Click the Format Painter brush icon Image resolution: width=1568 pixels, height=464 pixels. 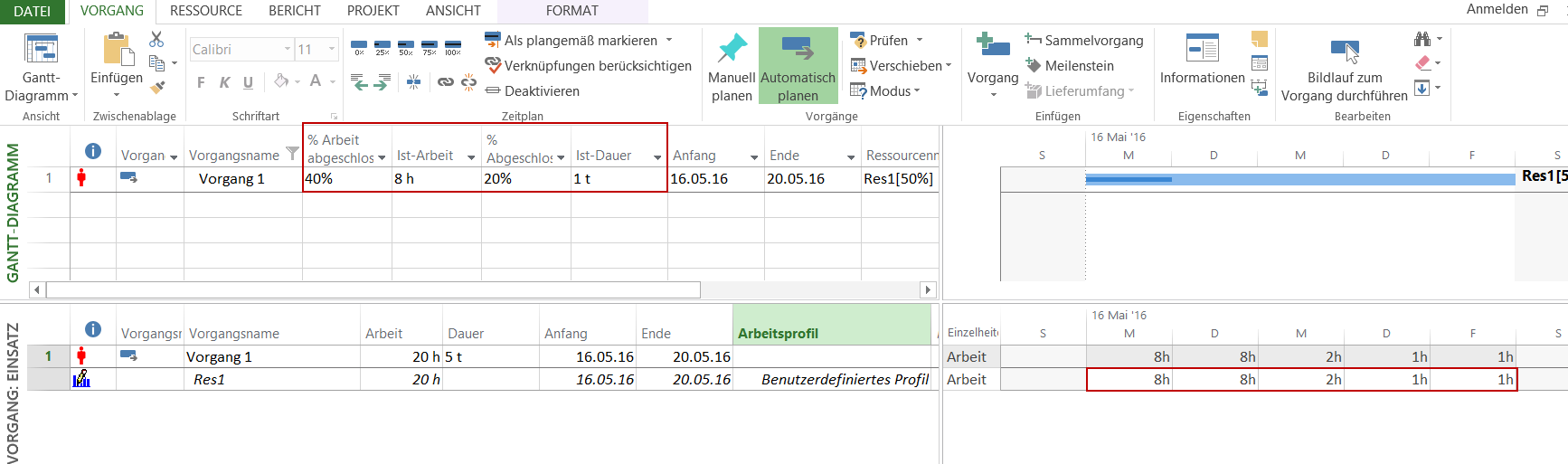click(x=157, y=88)
